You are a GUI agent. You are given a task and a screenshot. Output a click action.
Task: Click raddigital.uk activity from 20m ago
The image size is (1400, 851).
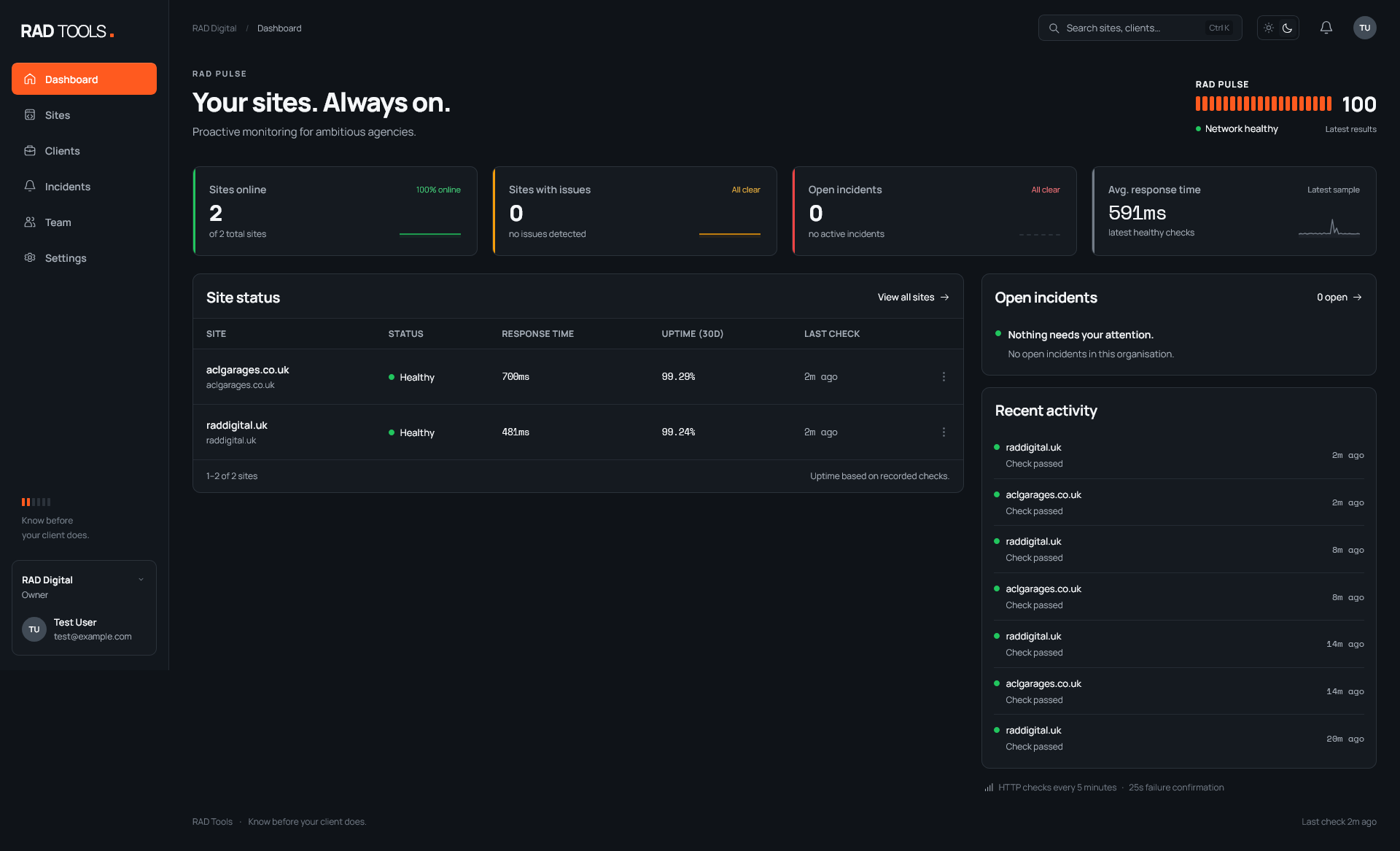(1179, 738)
